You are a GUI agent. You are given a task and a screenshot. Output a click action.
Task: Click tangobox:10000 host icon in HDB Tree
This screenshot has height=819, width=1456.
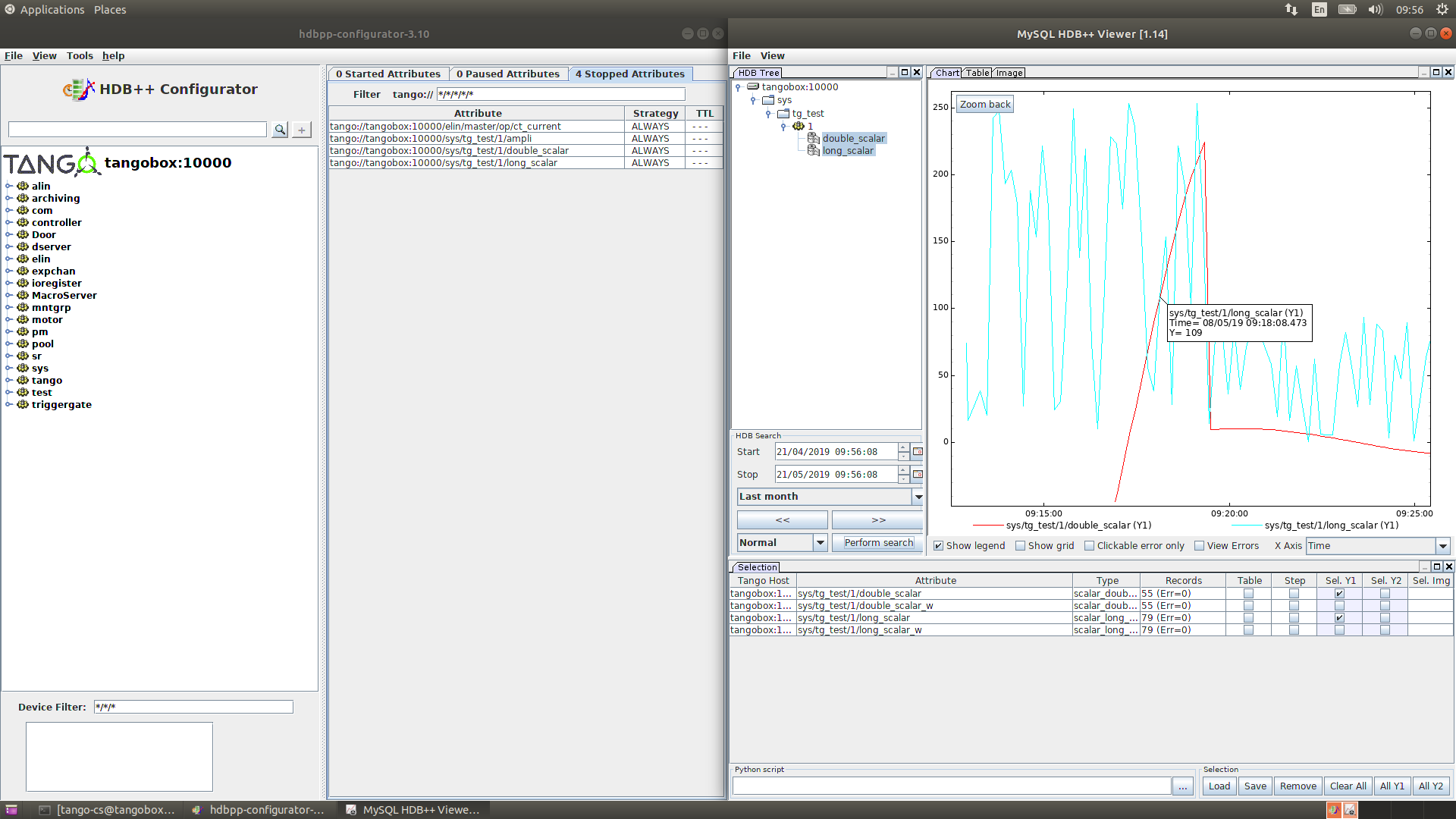pos(753,86)
